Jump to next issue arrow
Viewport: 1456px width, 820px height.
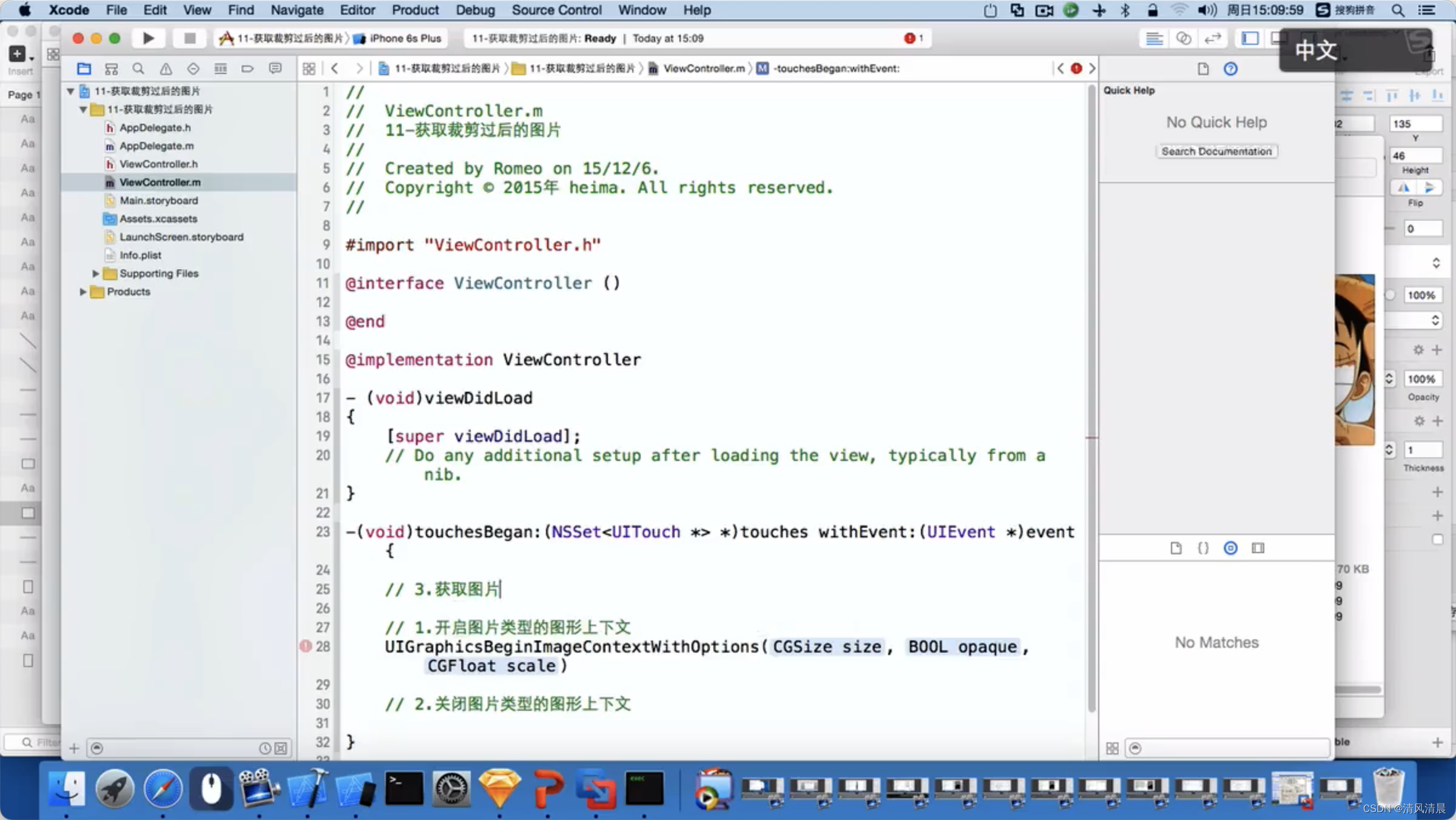[x=1092, y=69]
